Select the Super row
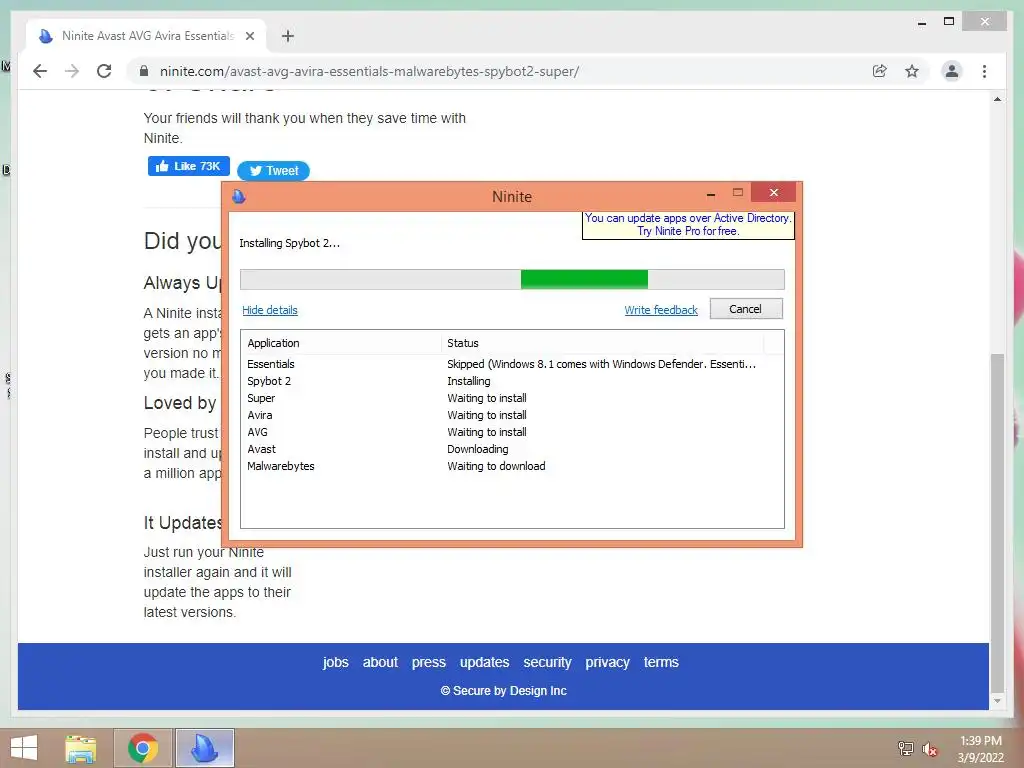The height and width of the screenshot is (768, 1024). click(512, 398)
